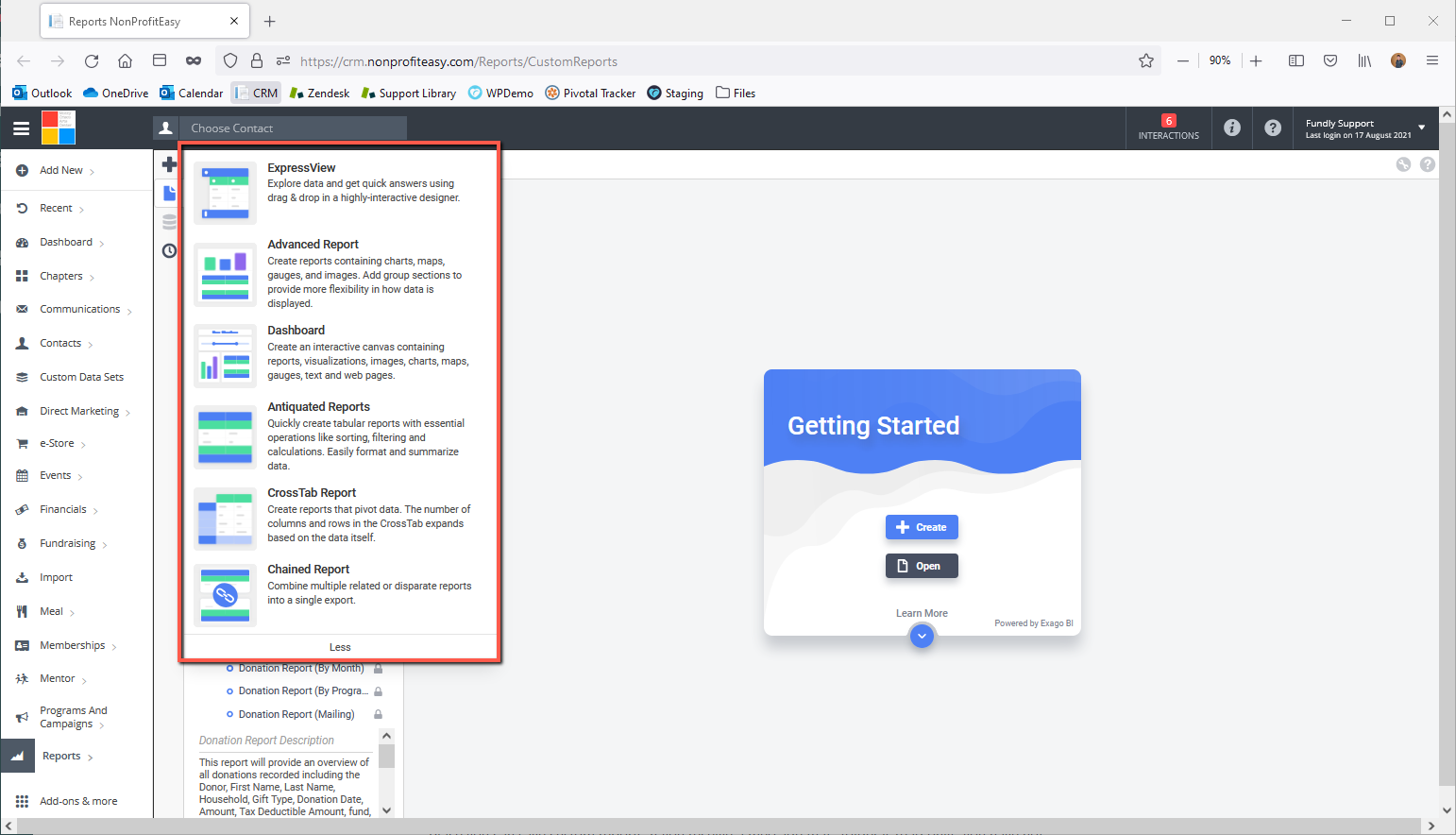Select the ExpressView report icon
The width and height of the screenshot is (1456, 835).
click(x=225, y=193)
